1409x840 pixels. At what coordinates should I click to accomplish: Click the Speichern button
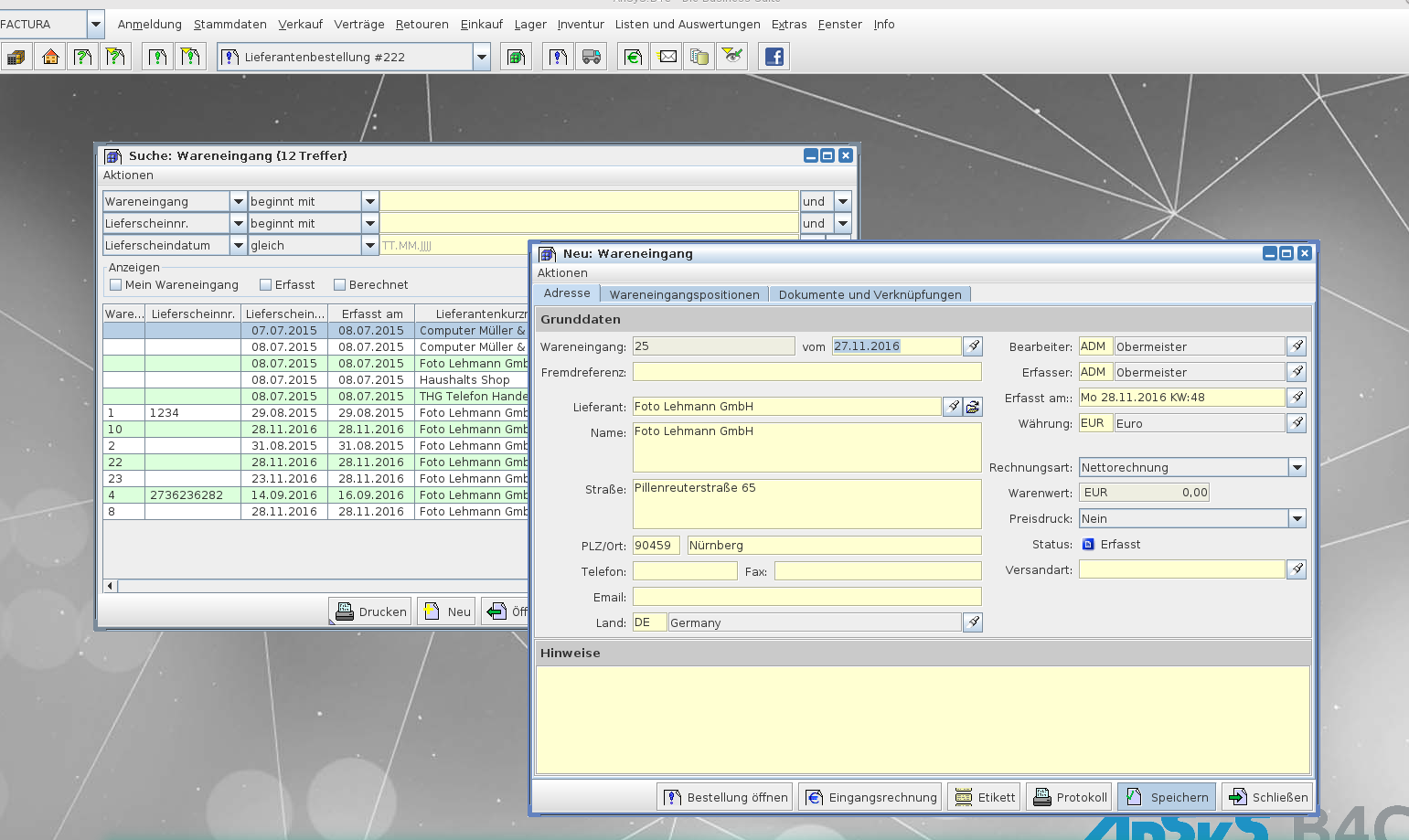point(1167,797)
